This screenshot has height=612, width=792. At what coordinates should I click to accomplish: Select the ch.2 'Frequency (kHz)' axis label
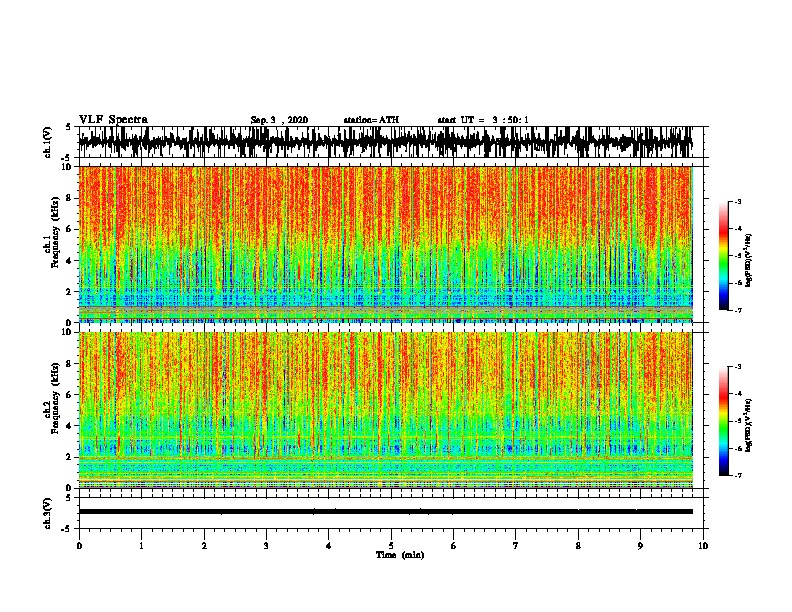pos(56,398)
